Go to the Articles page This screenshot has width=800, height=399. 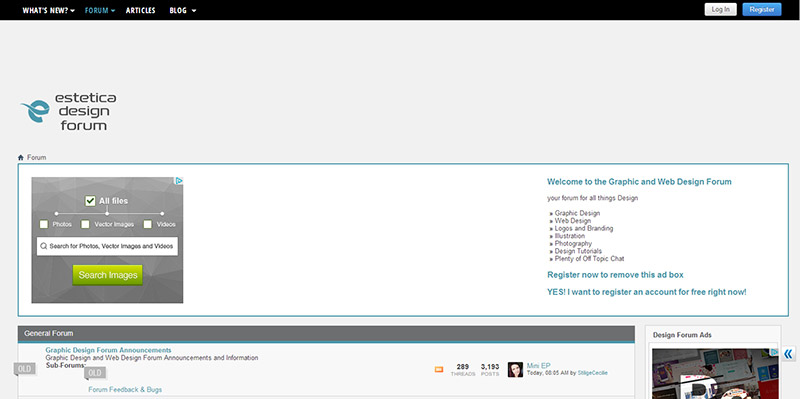coord(140,10)
